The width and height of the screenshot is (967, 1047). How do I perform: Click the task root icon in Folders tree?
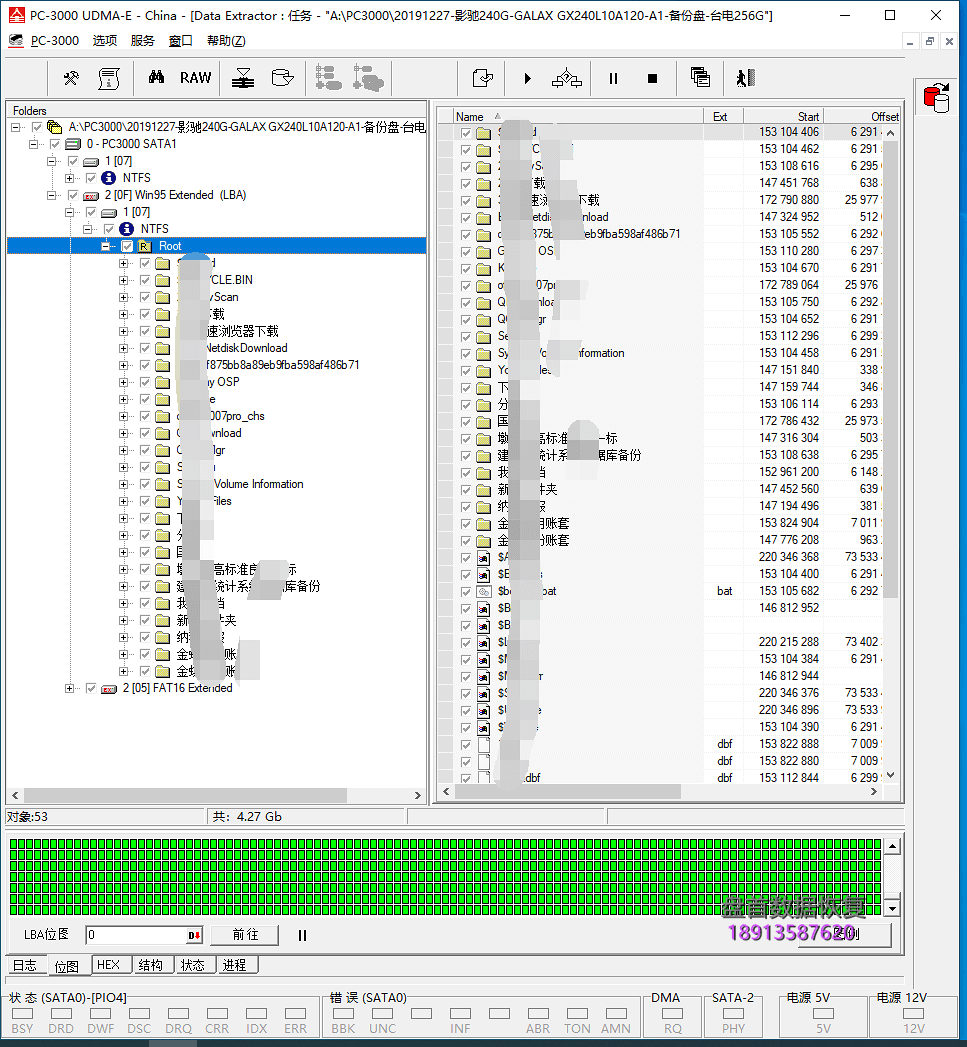pos(55,127)
